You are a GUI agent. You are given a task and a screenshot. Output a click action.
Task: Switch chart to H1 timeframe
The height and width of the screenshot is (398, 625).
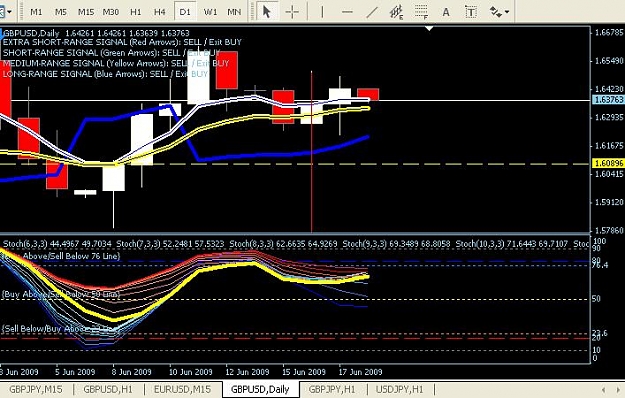136,12
